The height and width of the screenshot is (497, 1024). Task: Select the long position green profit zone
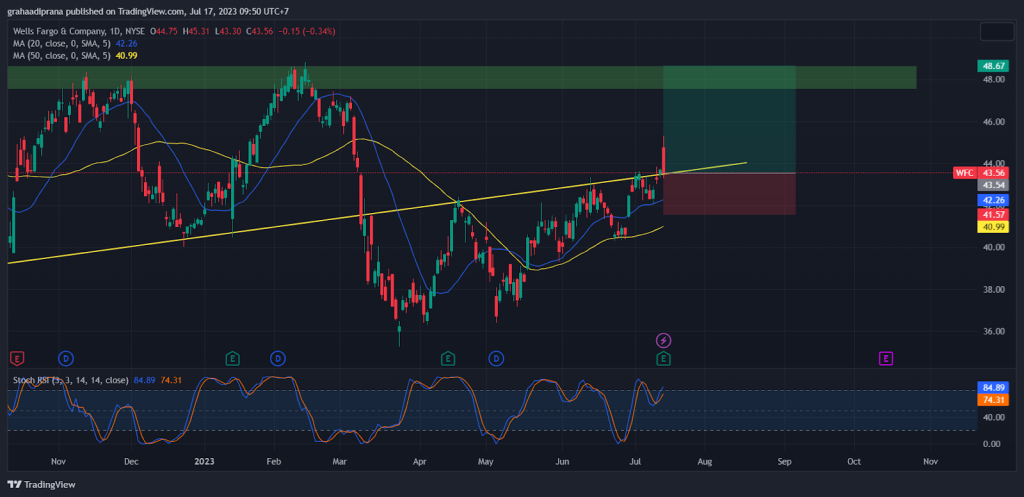(x=729, y=120)
